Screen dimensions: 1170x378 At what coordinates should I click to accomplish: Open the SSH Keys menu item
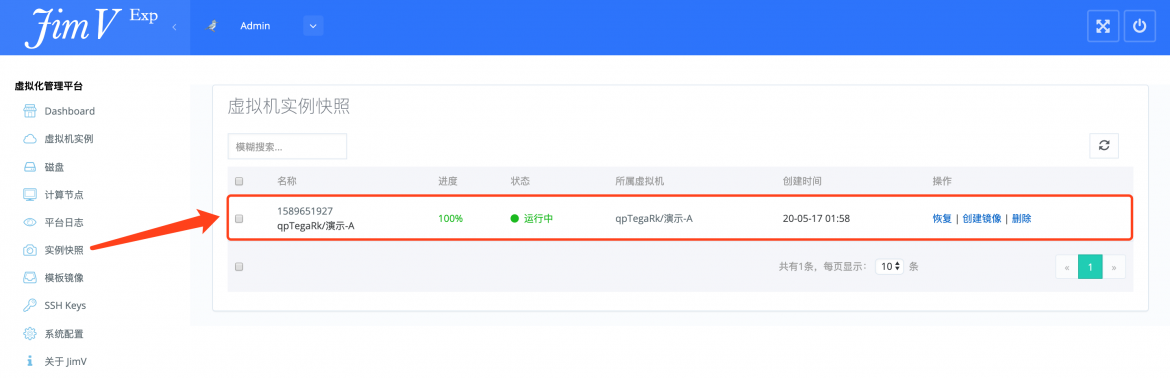(65, 306)
